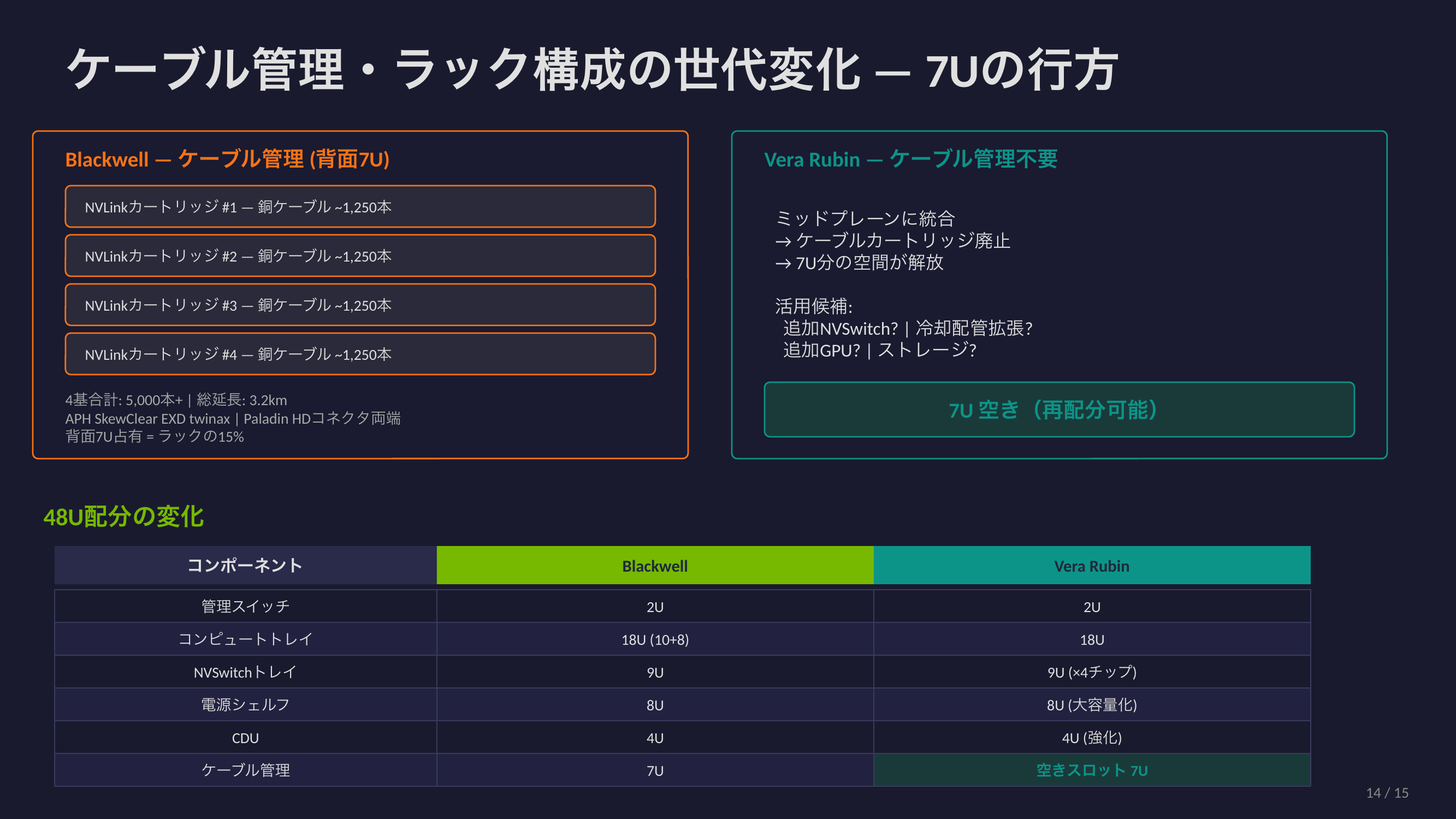This screenshot has width=1456, height=819.
Task: Click the 空きスロット 7U table cell
Action: coord(1091,770)
